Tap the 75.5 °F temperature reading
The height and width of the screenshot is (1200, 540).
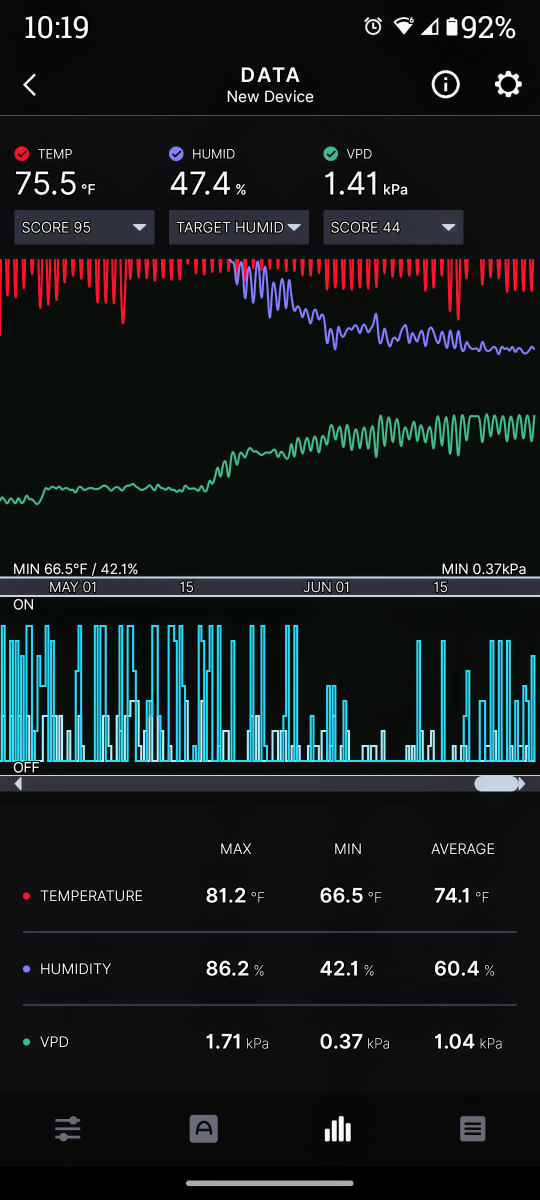(55, 185)
